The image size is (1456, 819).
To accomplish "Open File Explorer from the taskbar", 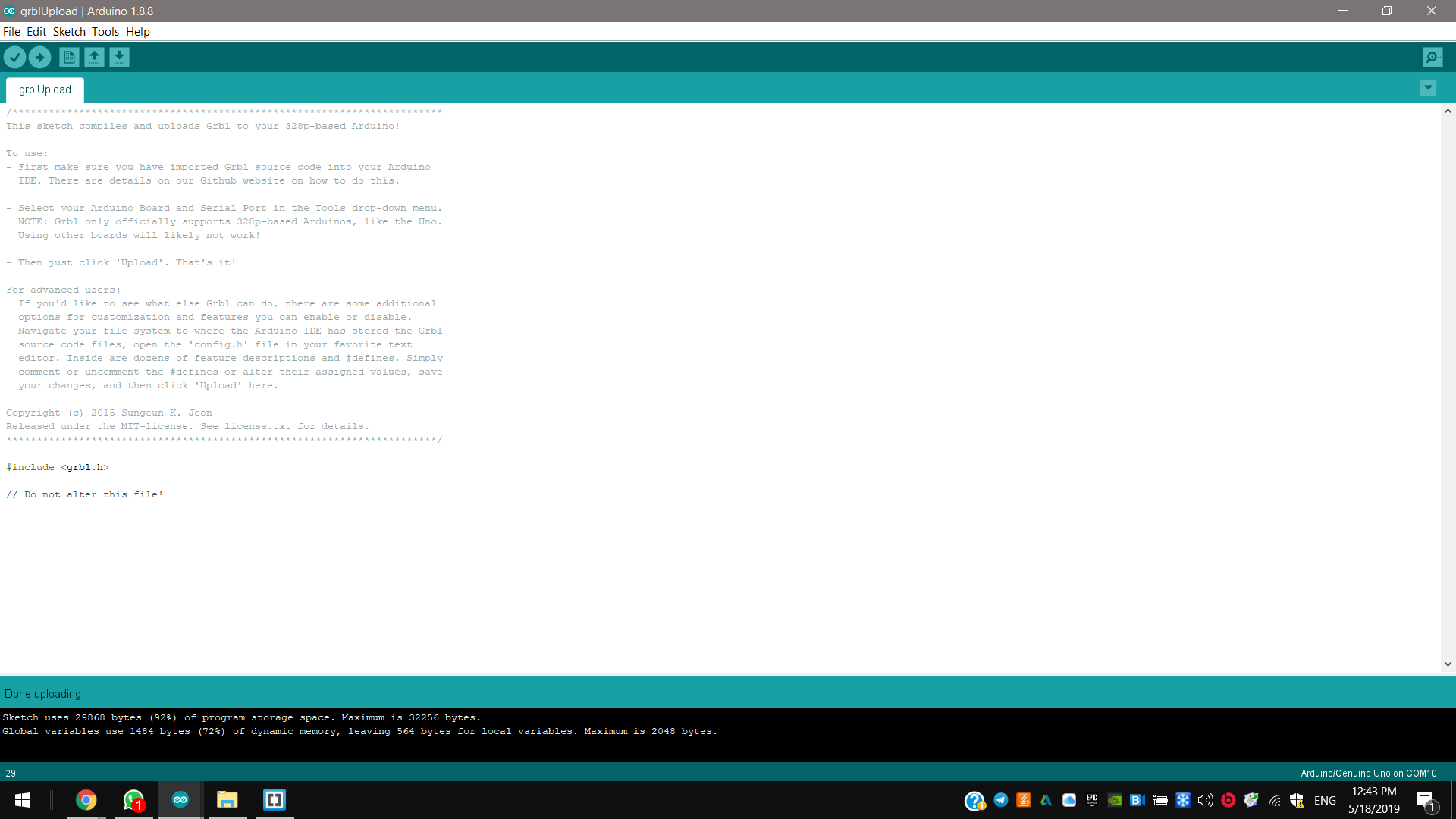I will (227, 800).
